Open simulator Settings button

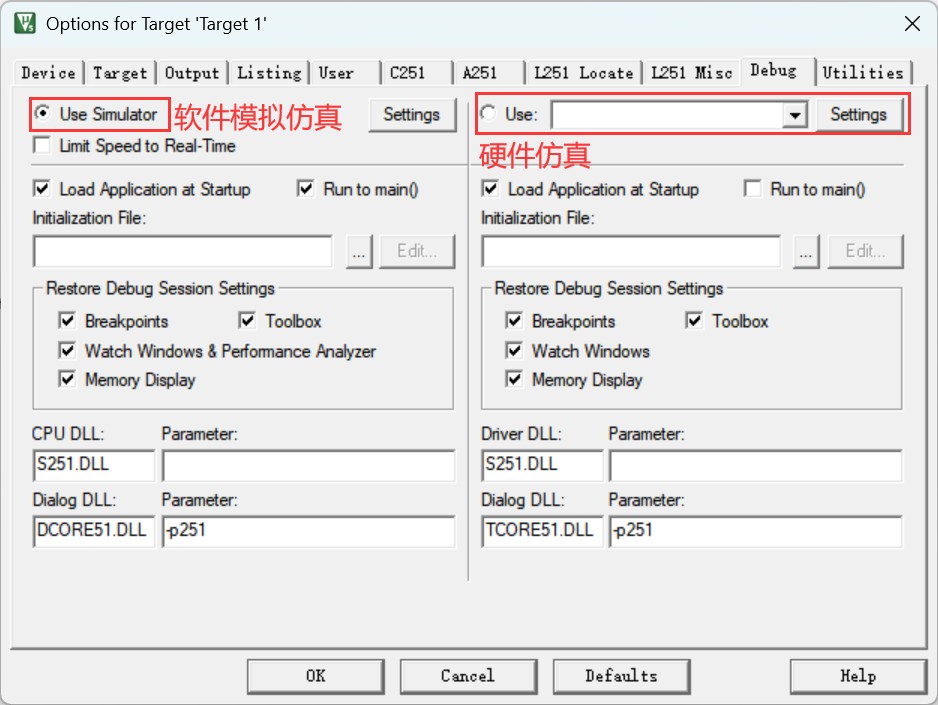pos(412,114)
